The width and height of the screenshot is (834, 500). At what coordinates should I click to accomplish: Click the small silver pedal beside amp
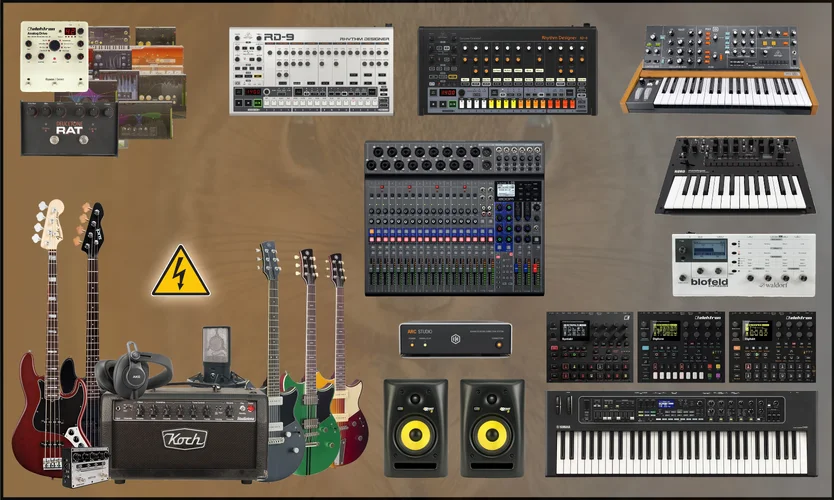86,467
